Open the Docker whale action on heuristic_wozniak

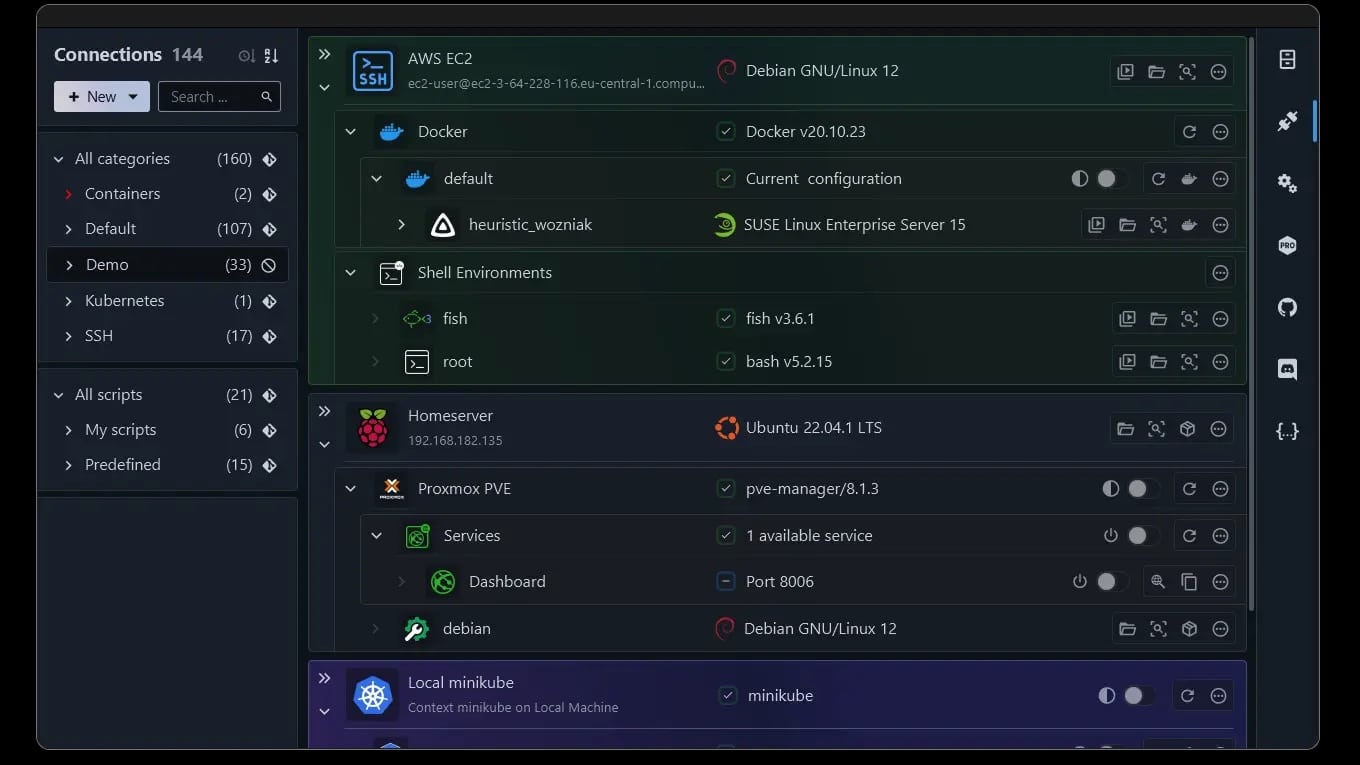click(x=1189, y=225)
